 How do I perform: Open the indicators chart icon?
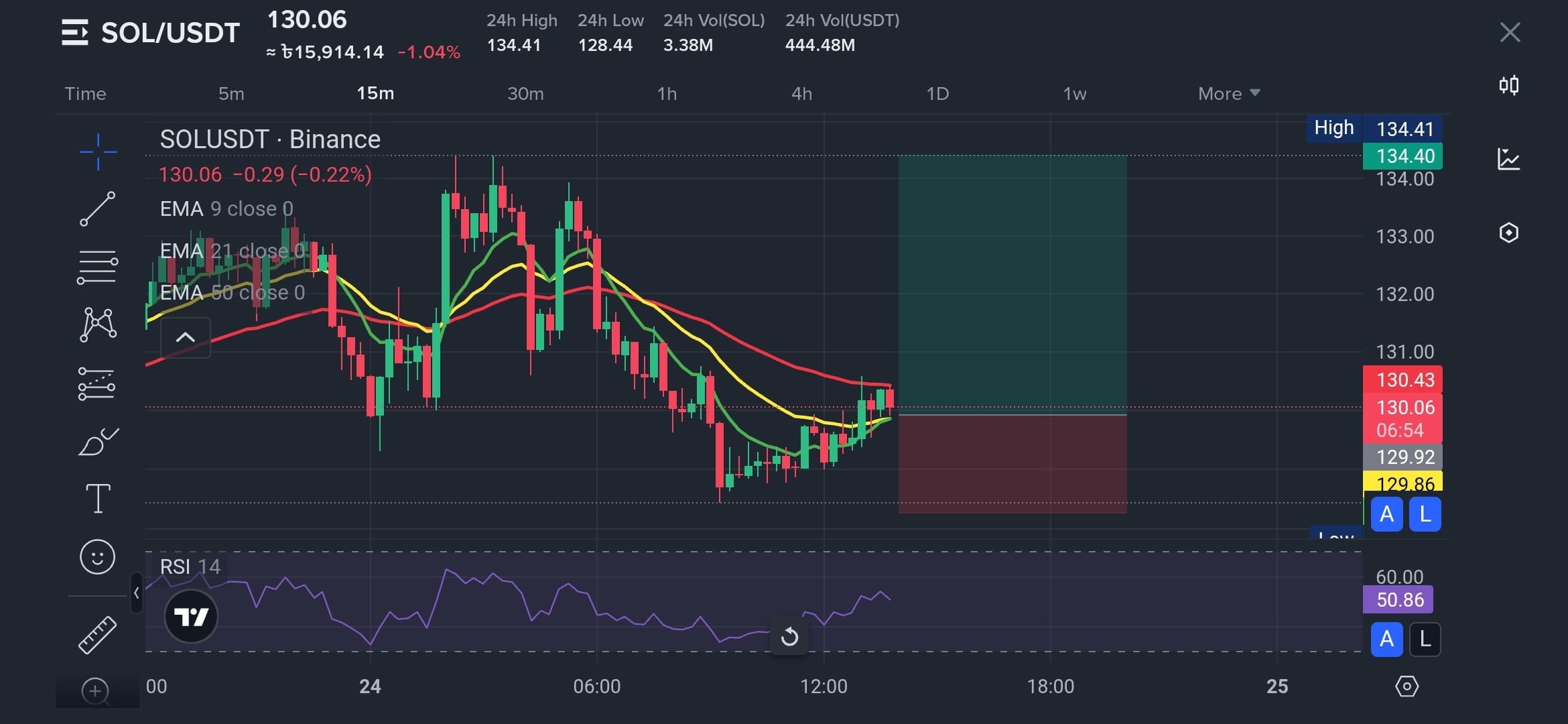(x=1509, y=159)
